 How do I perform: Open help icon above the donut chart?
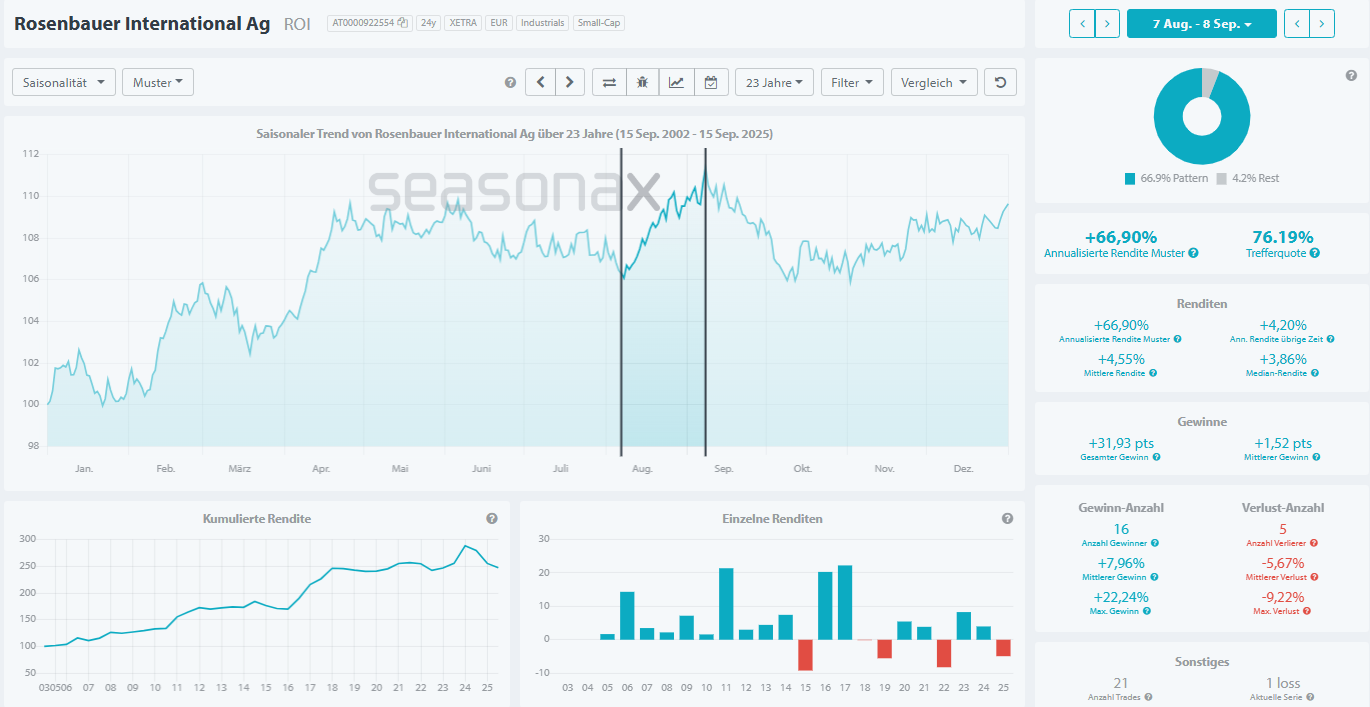pos(1351,75)
